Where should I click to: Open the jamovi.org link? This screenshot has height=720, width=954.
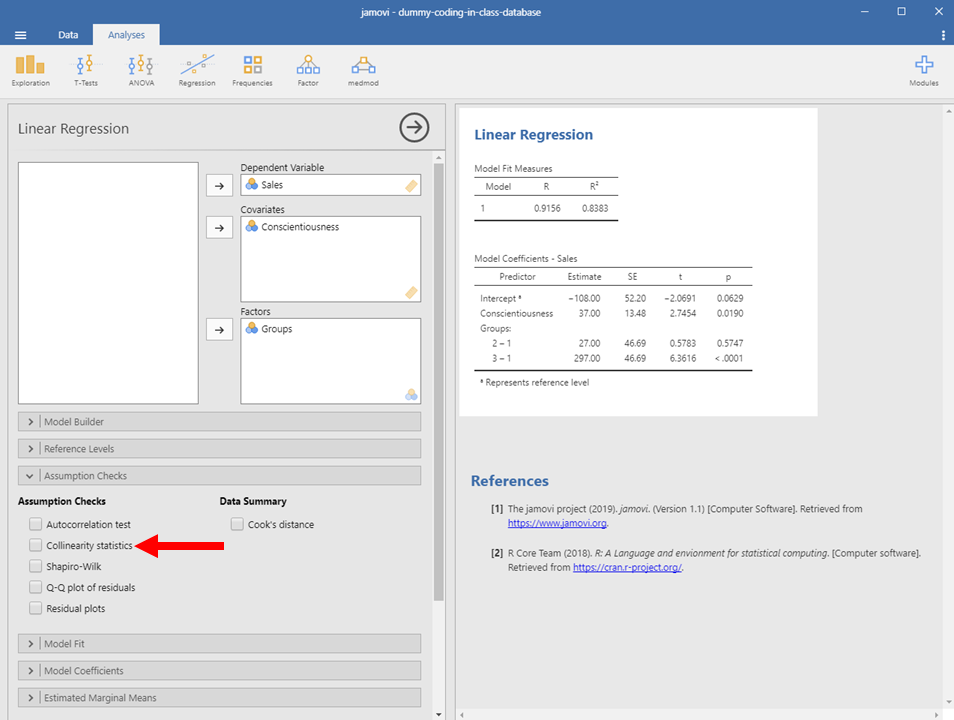[x=556, y=523]
